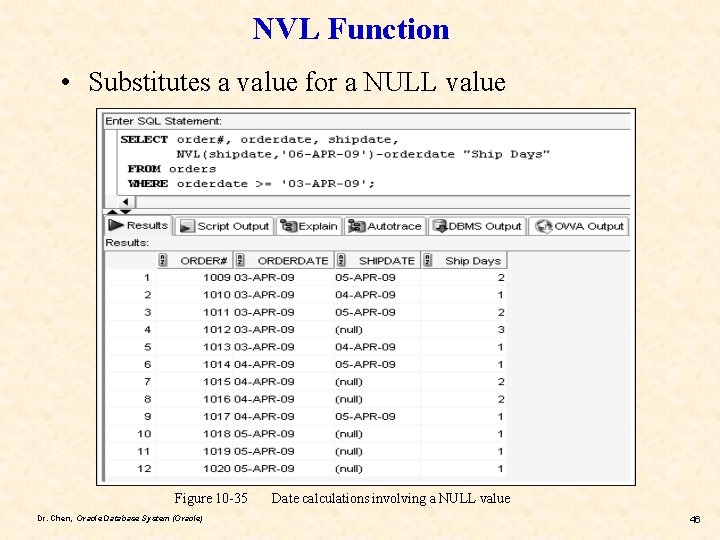
Task: Click the orderdate of order 1018
Action: point(264,434)
